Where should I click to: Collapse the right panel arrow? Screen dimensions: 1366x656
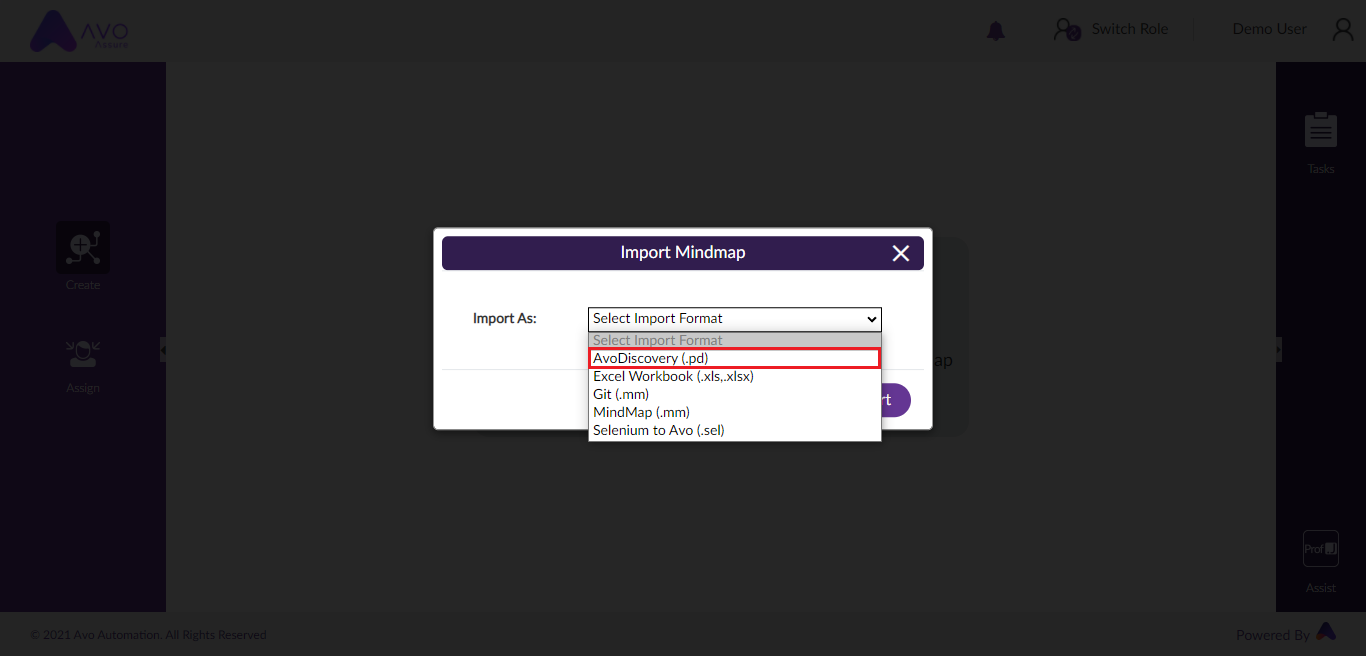[x=1278, y=350]
